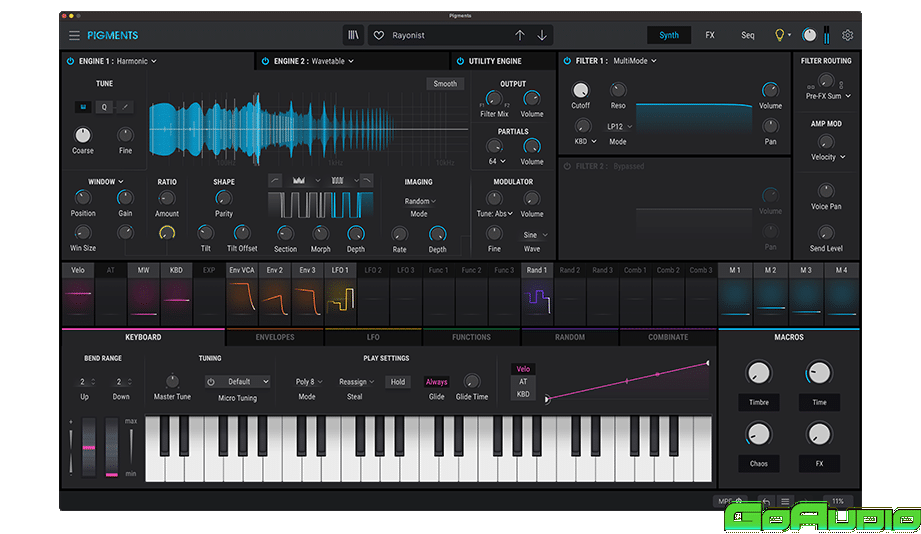Toggle Engine 1 power button
Screen dimensions: 921x534
pos(70,61)
